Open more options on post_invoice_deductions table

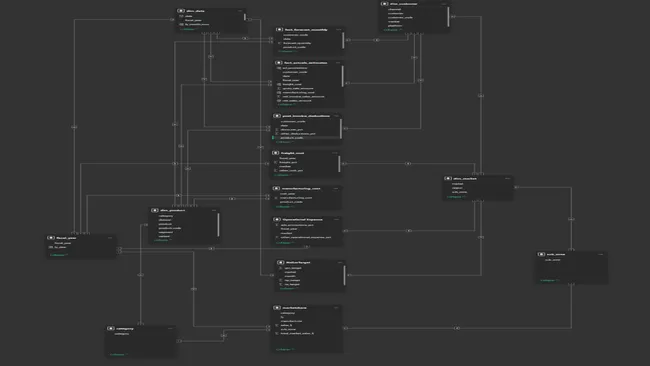pos(336,116)
